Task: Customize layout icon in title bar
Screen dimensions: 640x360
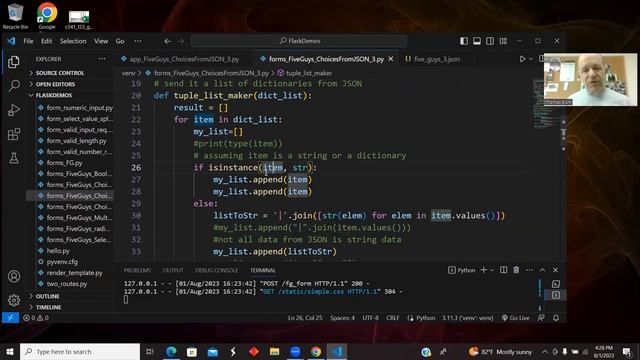Action: tap(503, 41)
